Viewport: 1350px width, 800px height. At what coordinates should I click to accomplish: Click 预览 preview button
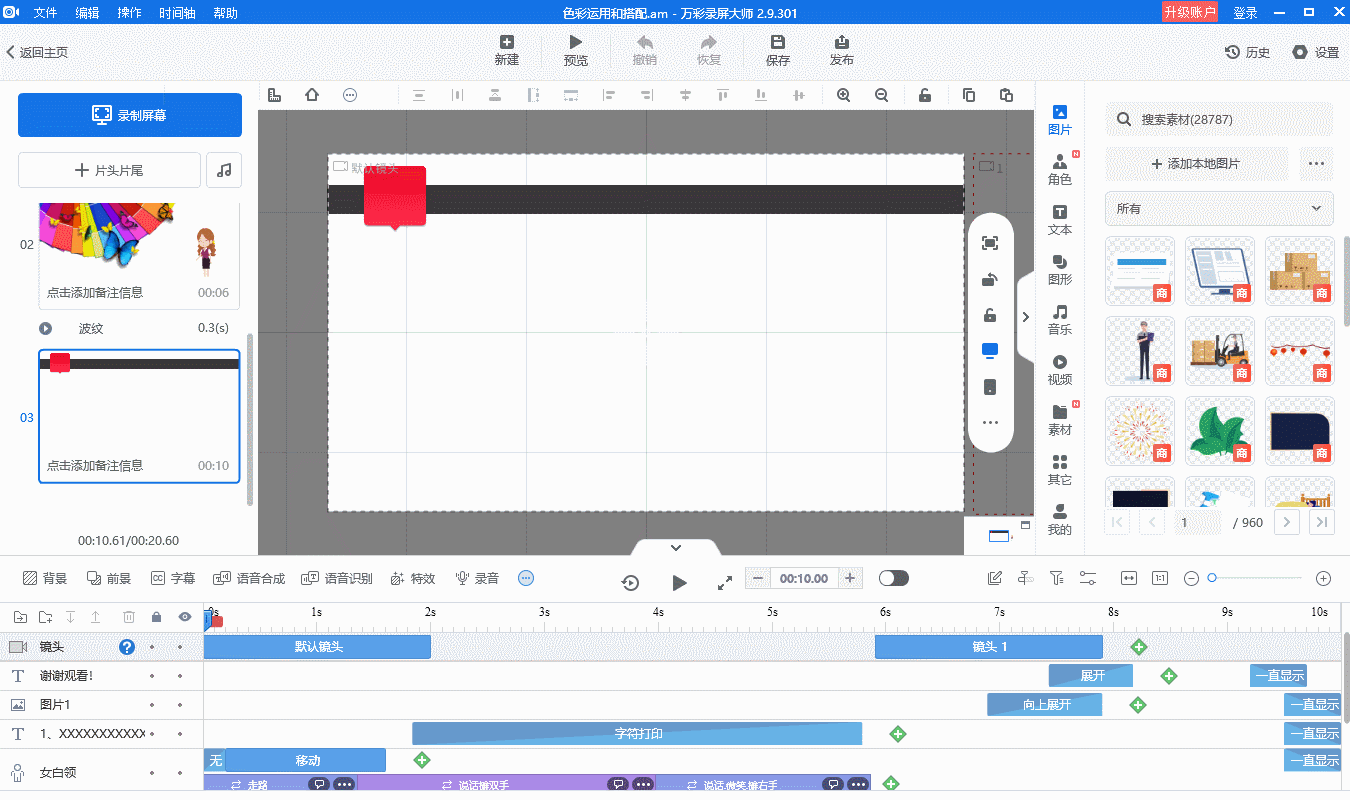576,50
